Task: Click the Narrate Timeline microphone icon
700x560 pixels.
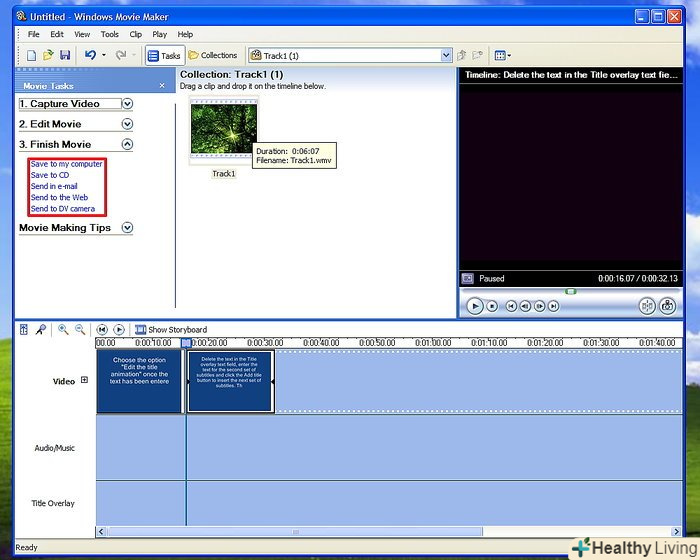Action: point(41,329)
